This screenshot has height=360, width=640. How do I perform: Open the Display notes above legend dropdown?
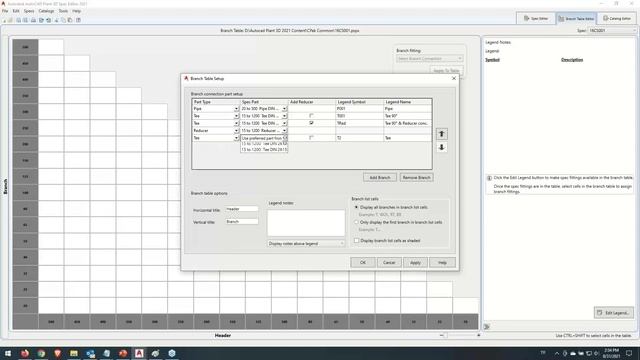point(306,243)
